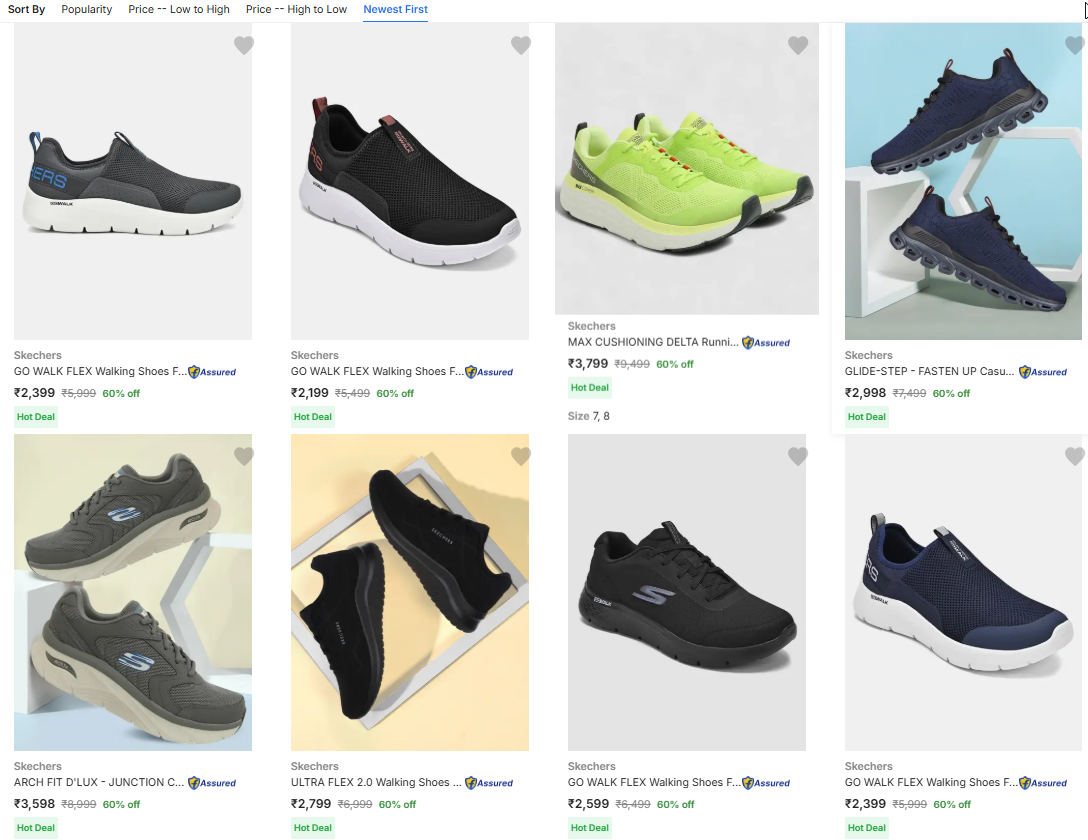Open GLIDE-STEP - FASTEN UP Casual title link
This screenshot has width=1088, height=840.
click(x=929, y=371)
